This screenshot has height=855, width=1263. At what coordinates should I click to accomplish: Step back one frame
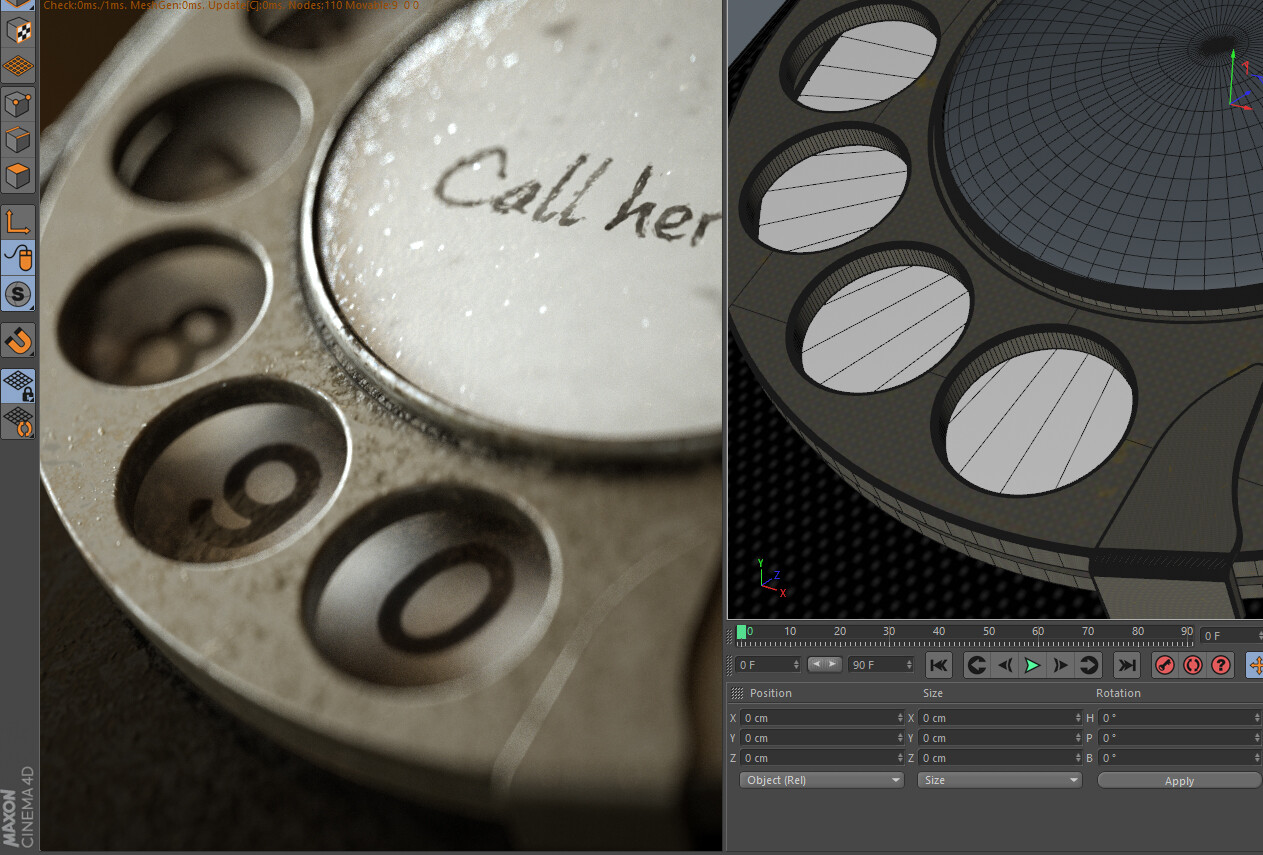(x=1005, y=665)
